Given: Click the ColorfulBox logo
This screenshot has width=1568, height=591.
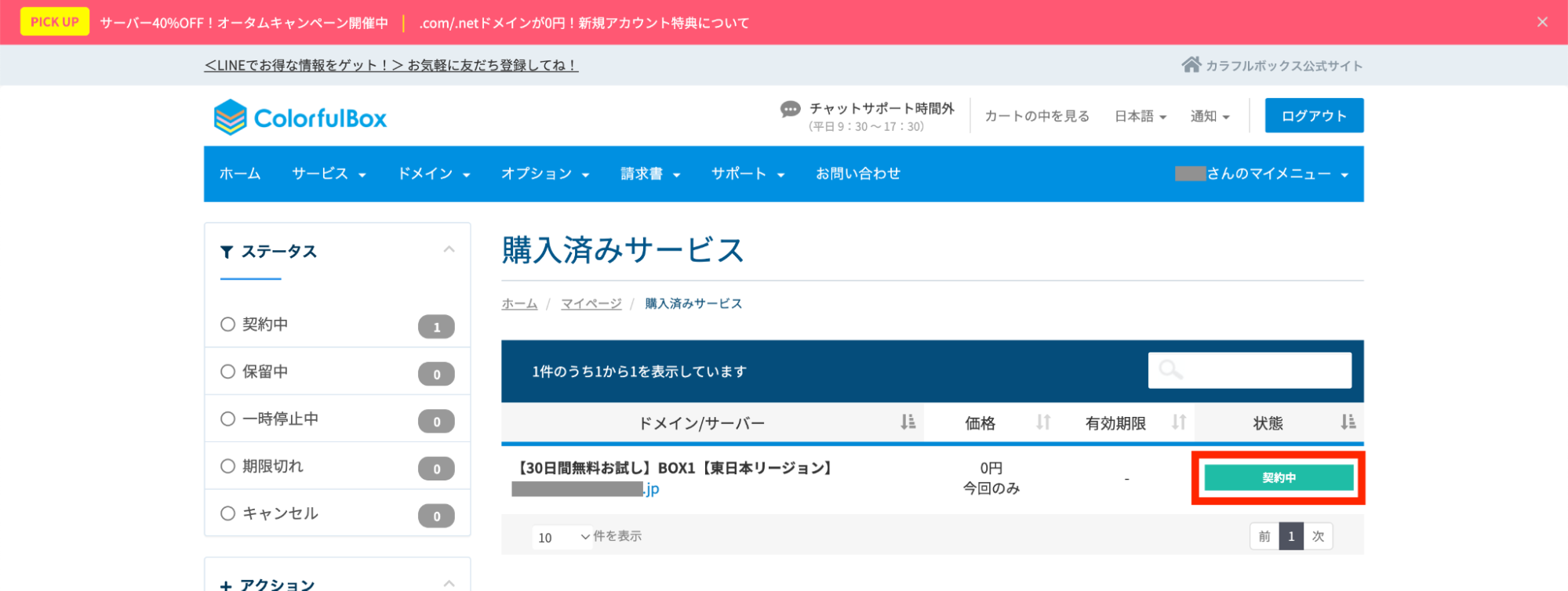Looking at the screenshot, I should pos(300,118).
